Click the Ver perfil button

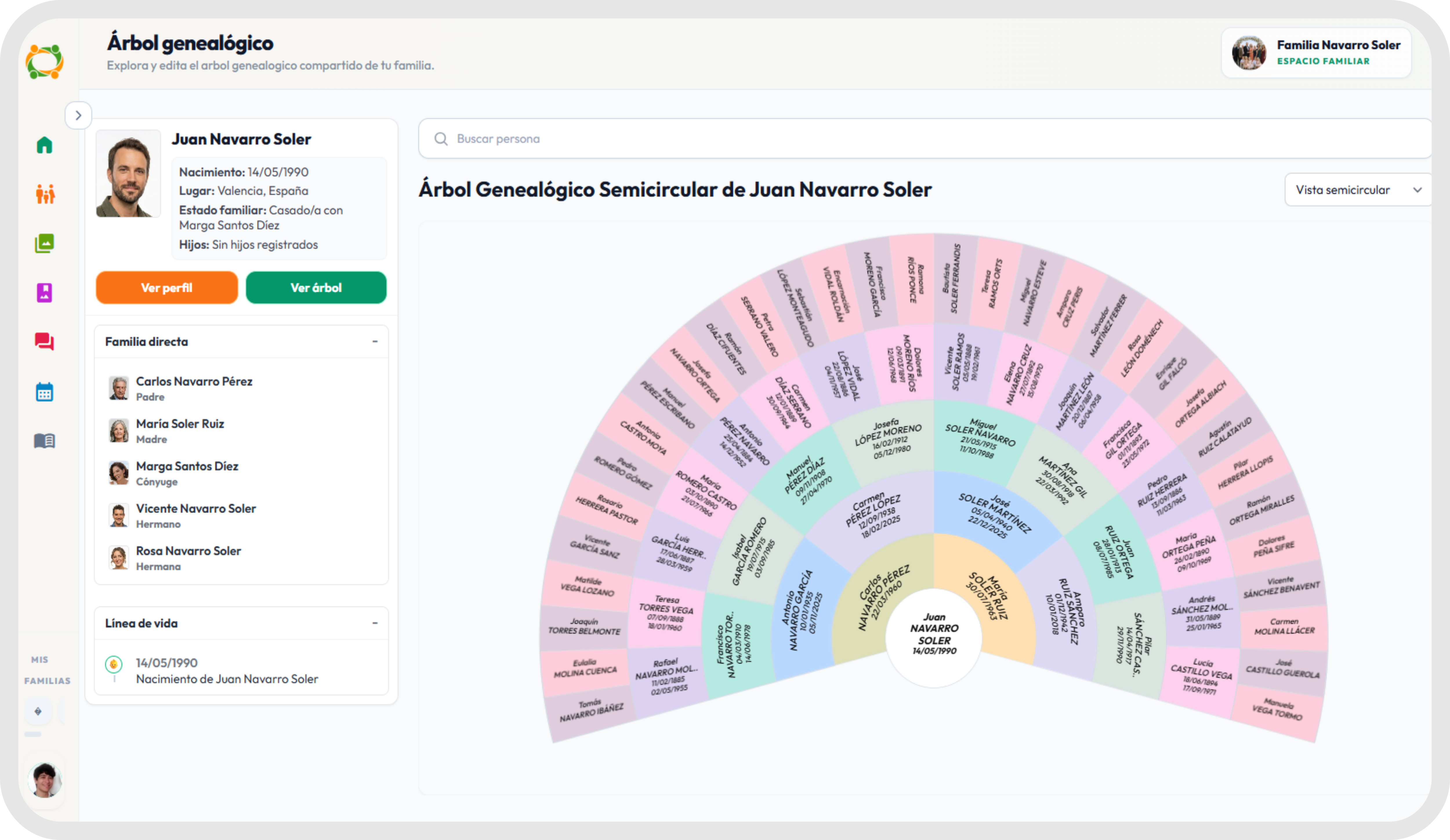point(166,288)
